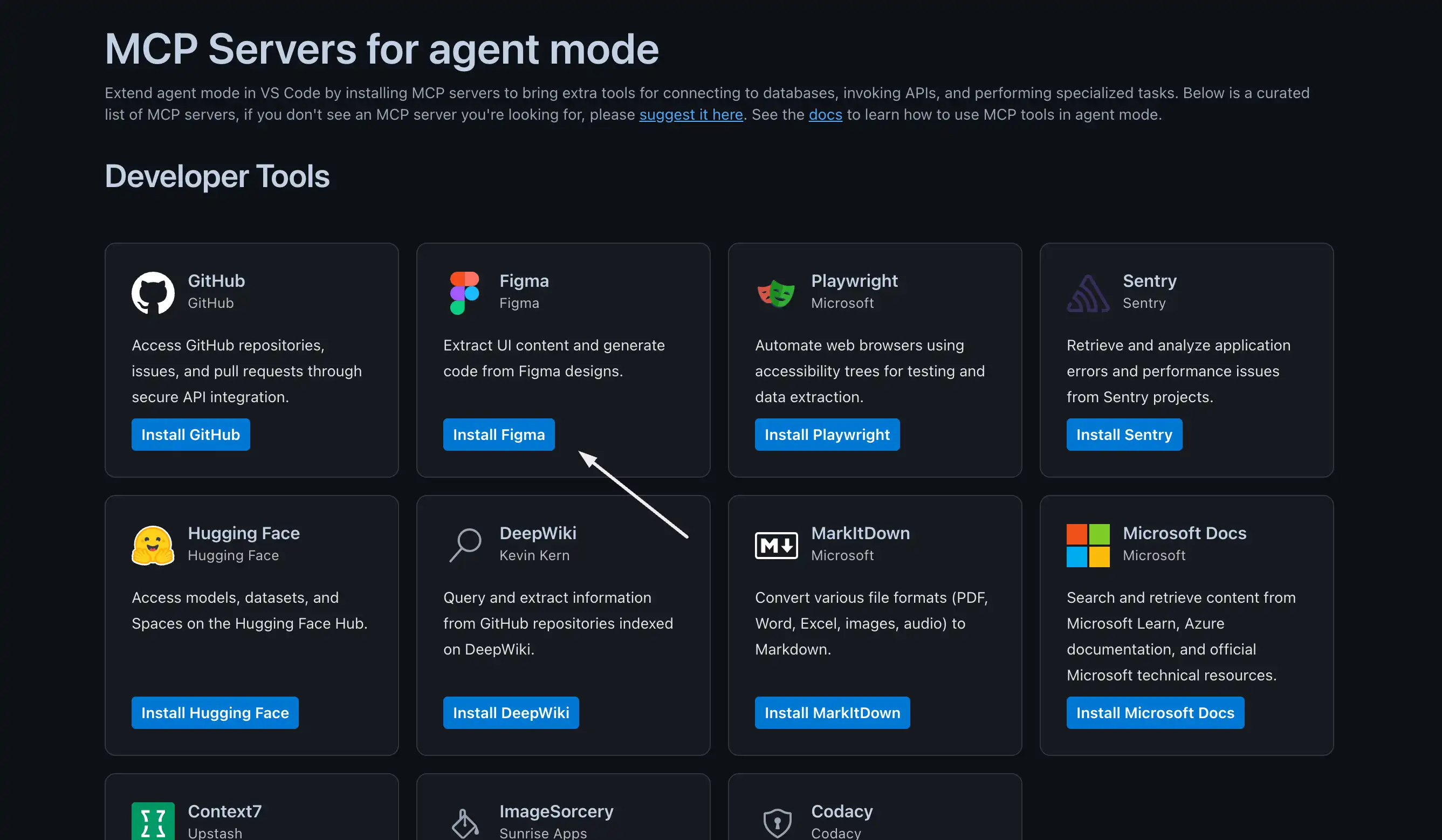Click the 'MCP Servers for agent mode' heading
Viewport: 1442px width, 840px height.
click(382, 49)
